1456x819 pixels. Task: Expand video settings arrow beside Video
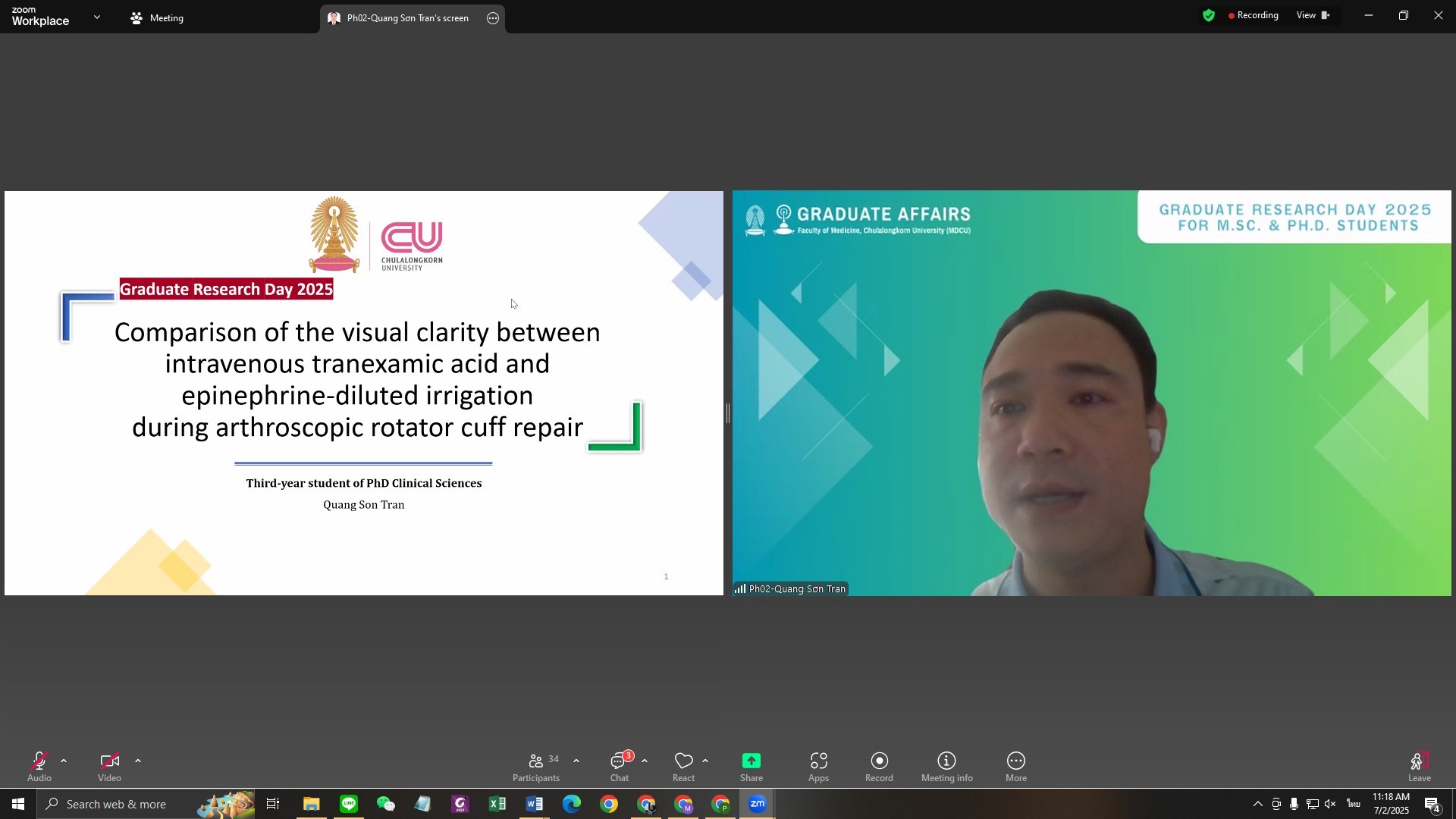pyautogui.click(x=138, y=761)
